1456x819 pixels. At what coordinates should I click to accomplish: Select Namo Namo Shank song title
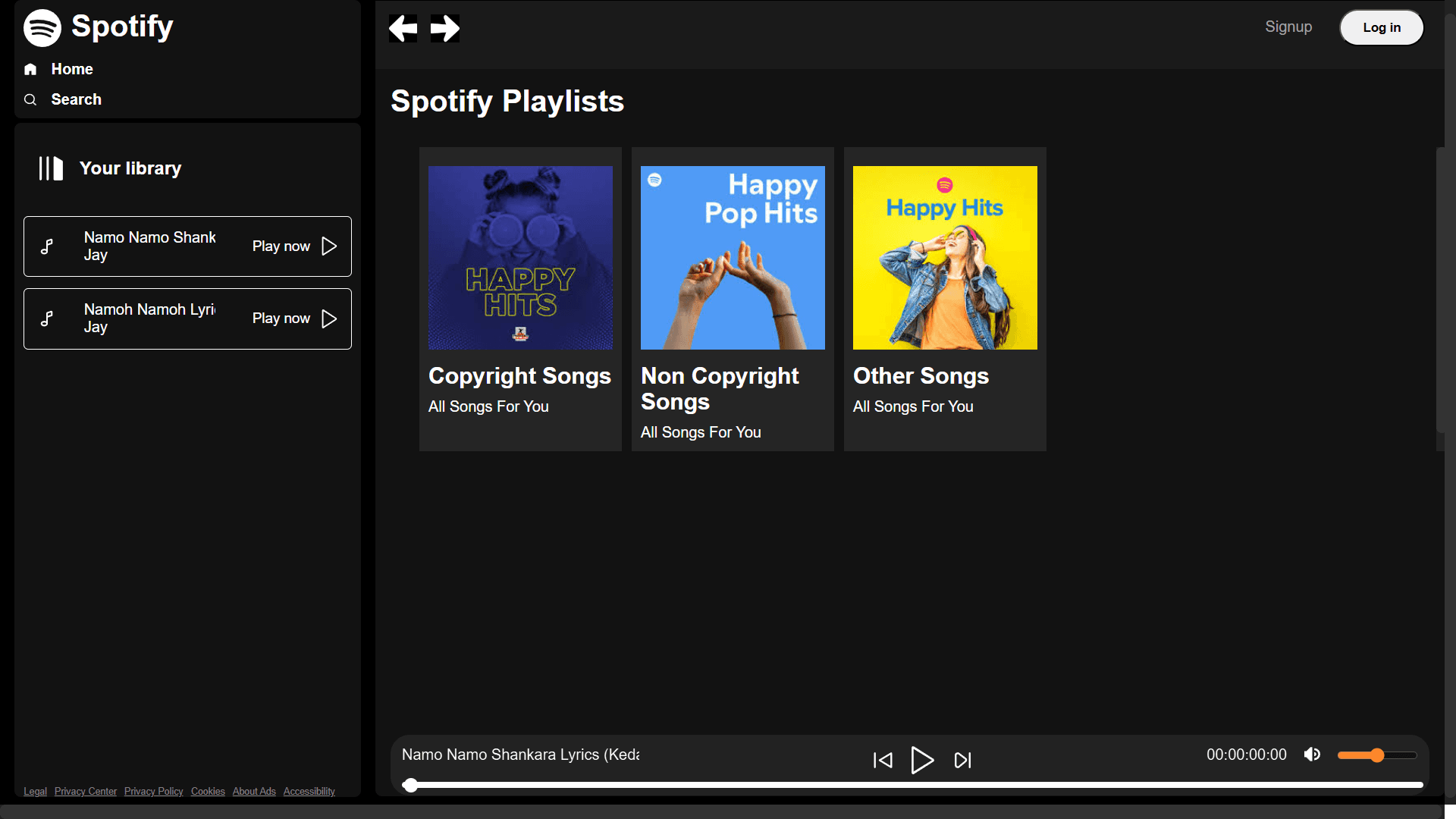(x=150, y=237)
